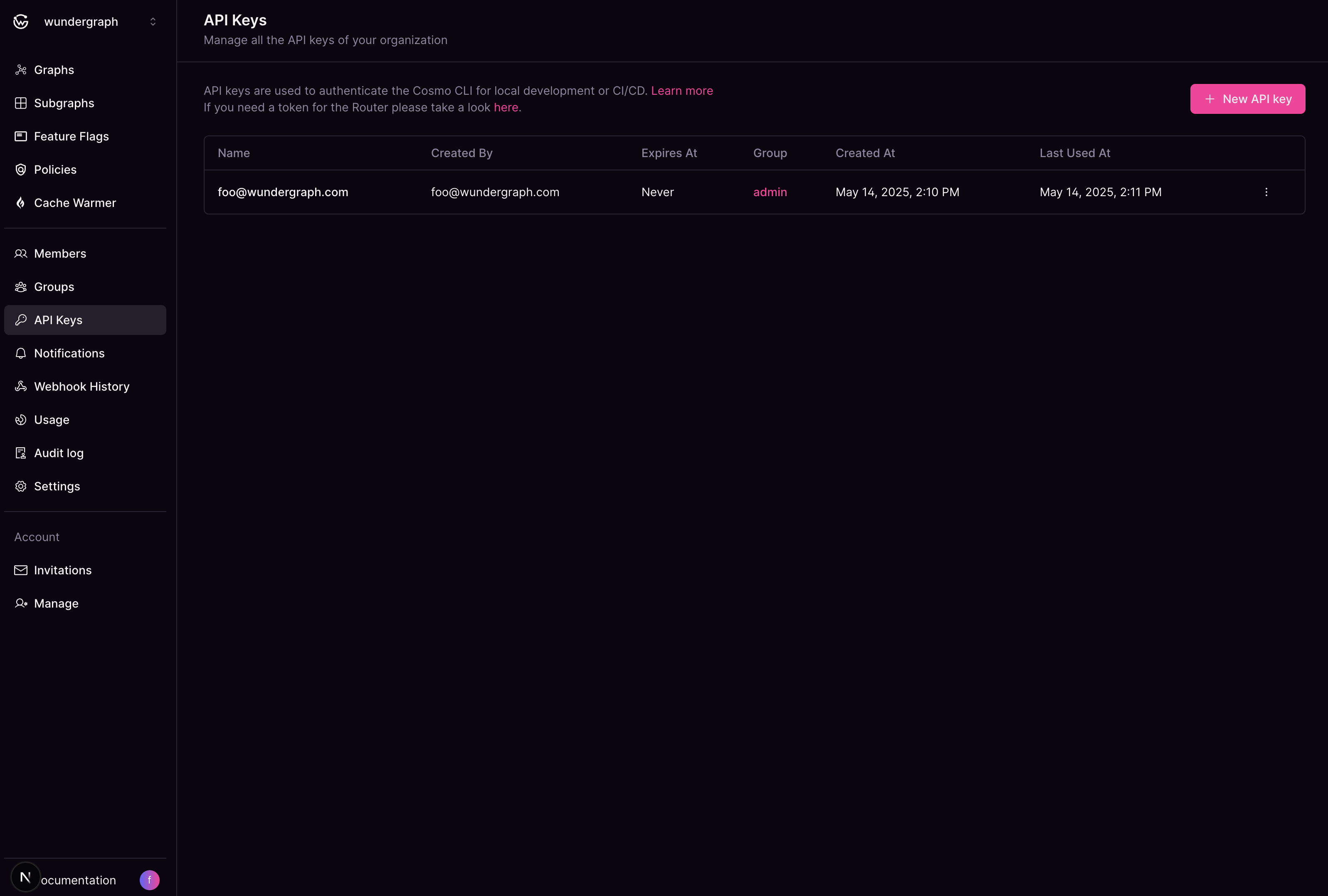Open the Audit log
Viewport: 1328px width, 896px height.
[x=58, y=452]
